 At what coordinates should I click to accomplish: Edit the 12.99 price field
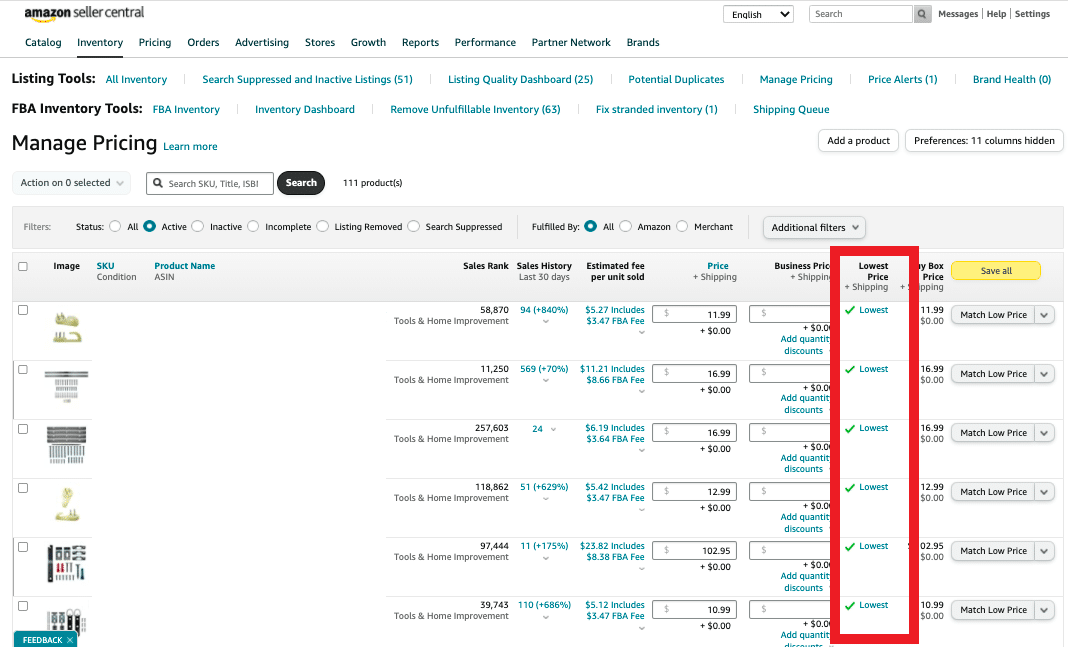tap(694, 491)
